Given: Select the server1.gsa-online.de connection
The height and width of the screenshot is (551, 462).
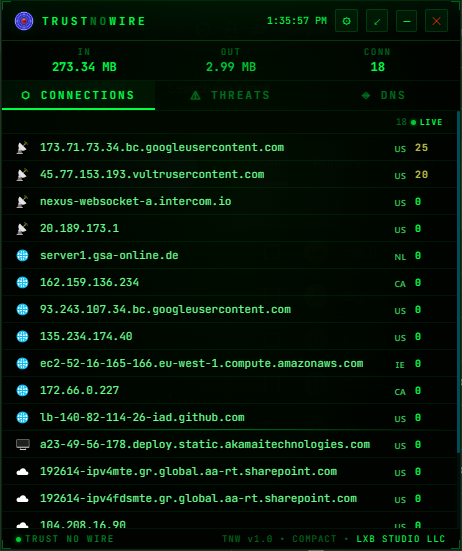Looking at the screenshot, I should (x=229, y=255).
